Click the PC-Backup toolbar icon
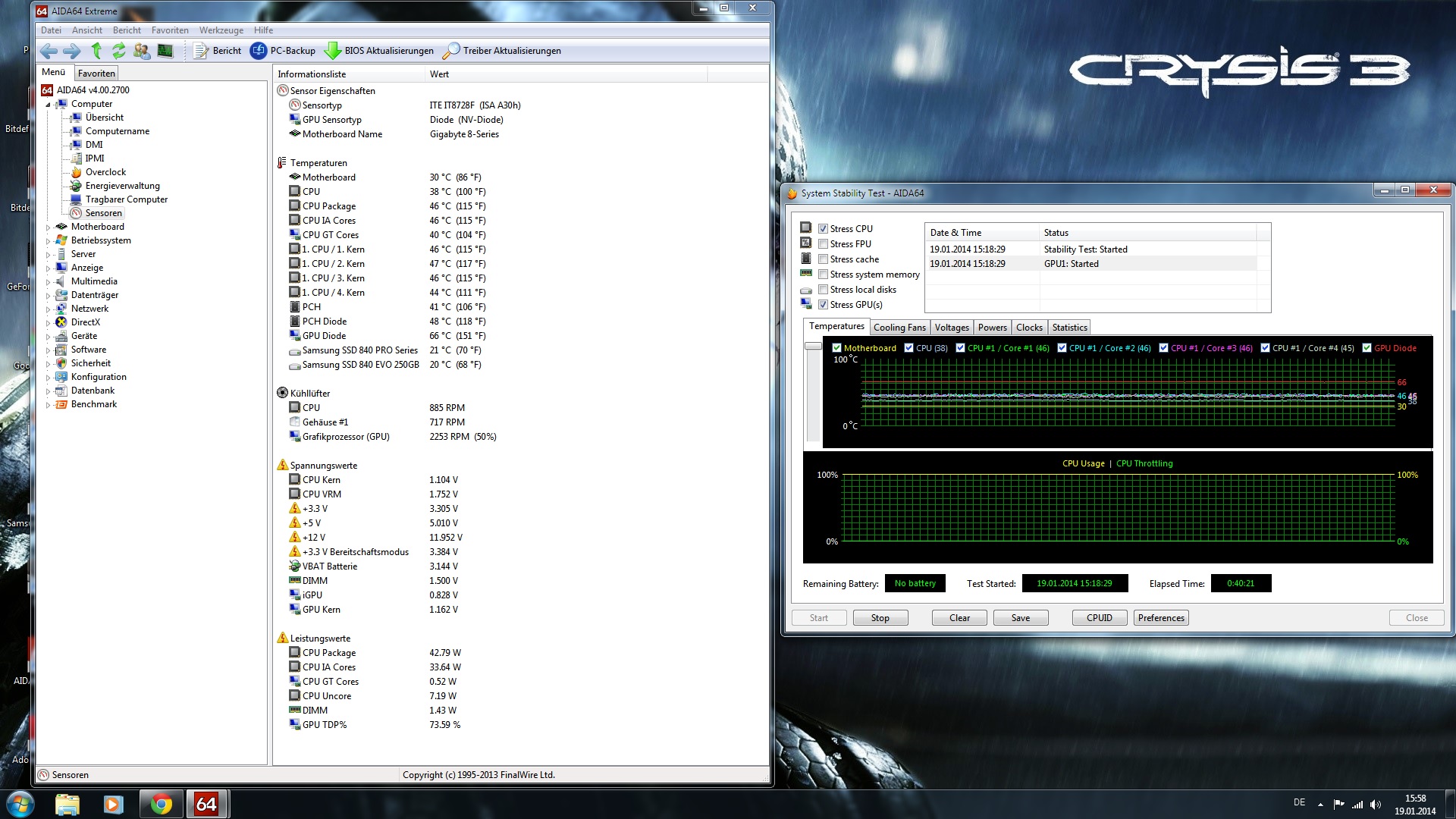The height and width of the screenshot is (819, 1456). tap(259, 51)
